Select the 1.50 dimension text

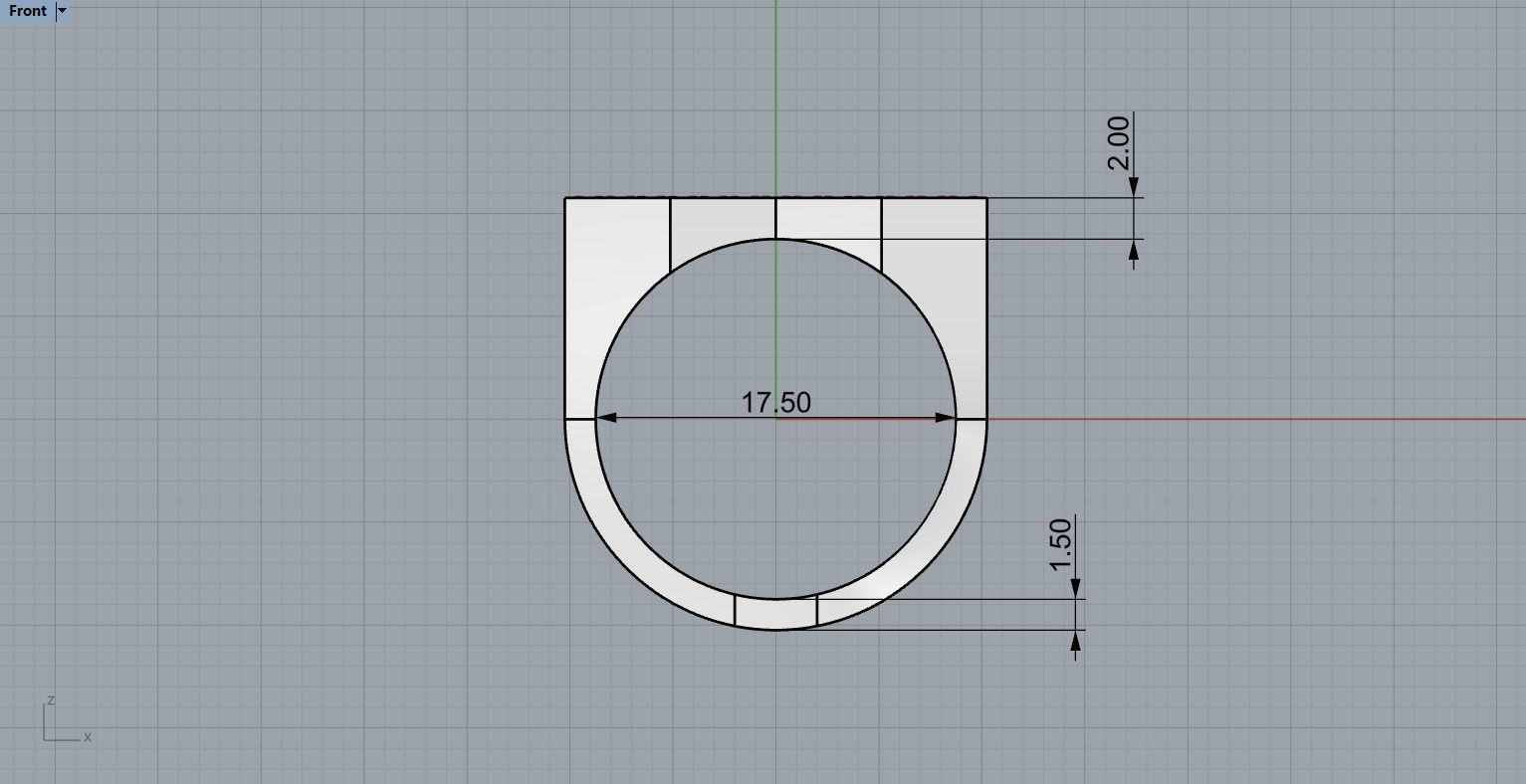point(1061,544)
